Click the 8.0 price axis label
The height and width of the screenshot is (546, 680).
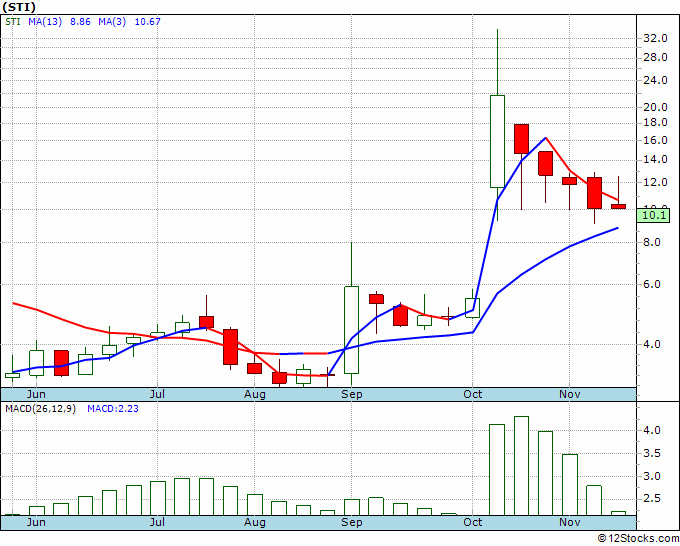tap(652, 242)
